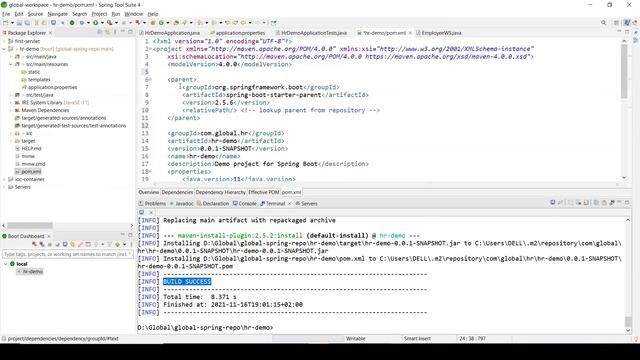
Task: Expand the Maven Dependencies node
Action: pos(11,110)
